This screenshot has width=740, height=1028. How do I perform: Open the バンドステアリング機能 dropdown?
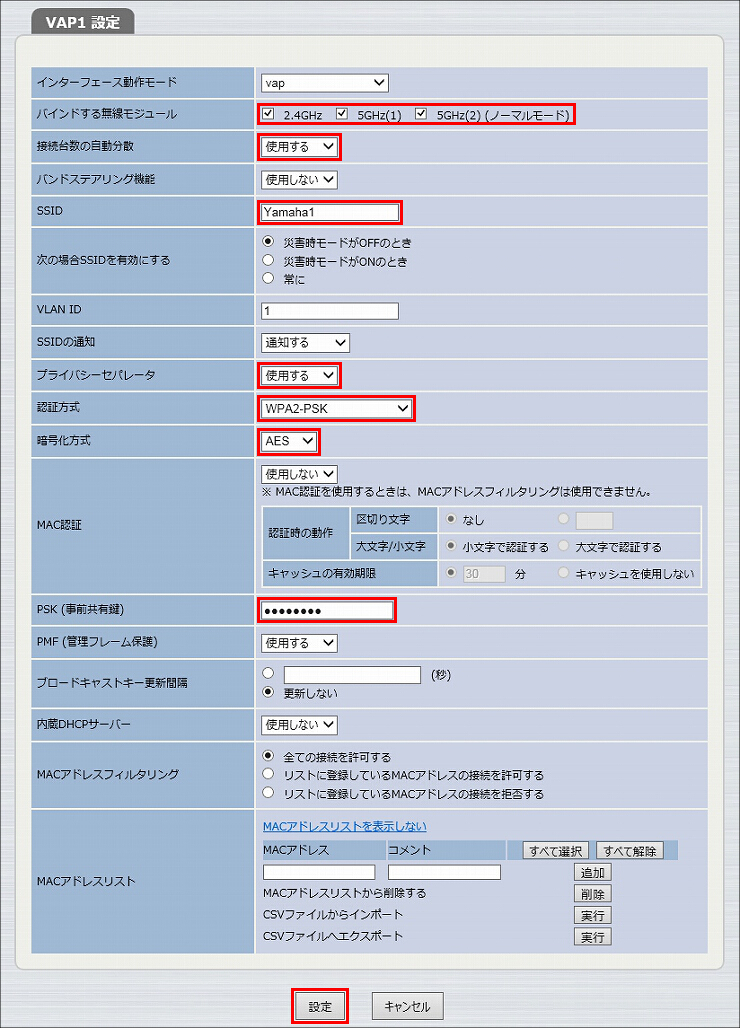pos(299,179)
